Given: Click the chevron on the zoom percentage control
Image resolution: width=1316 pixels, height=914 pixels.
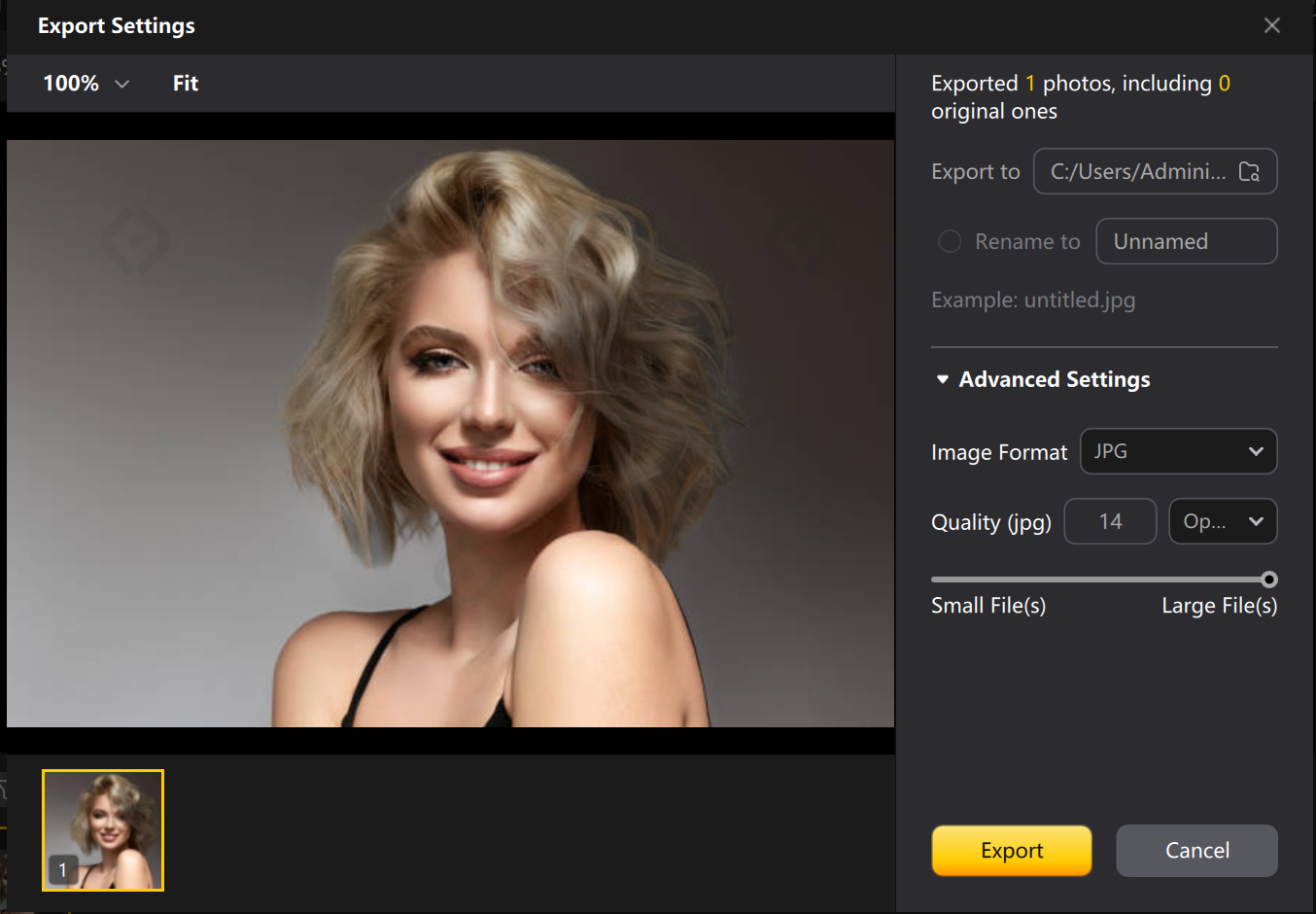Looking at the screenshot, I should [x=122, y=84].
